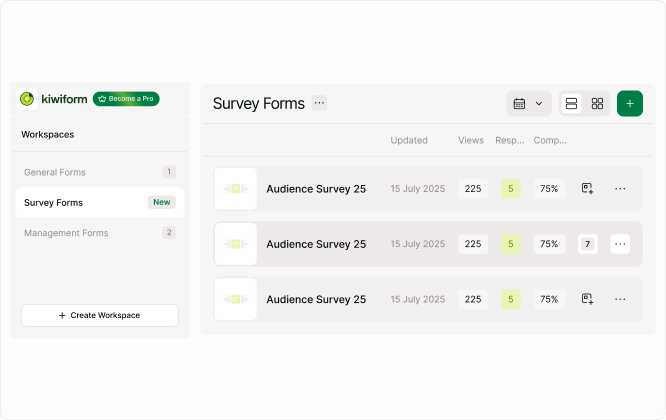Click the Create Workspace button

100,315
